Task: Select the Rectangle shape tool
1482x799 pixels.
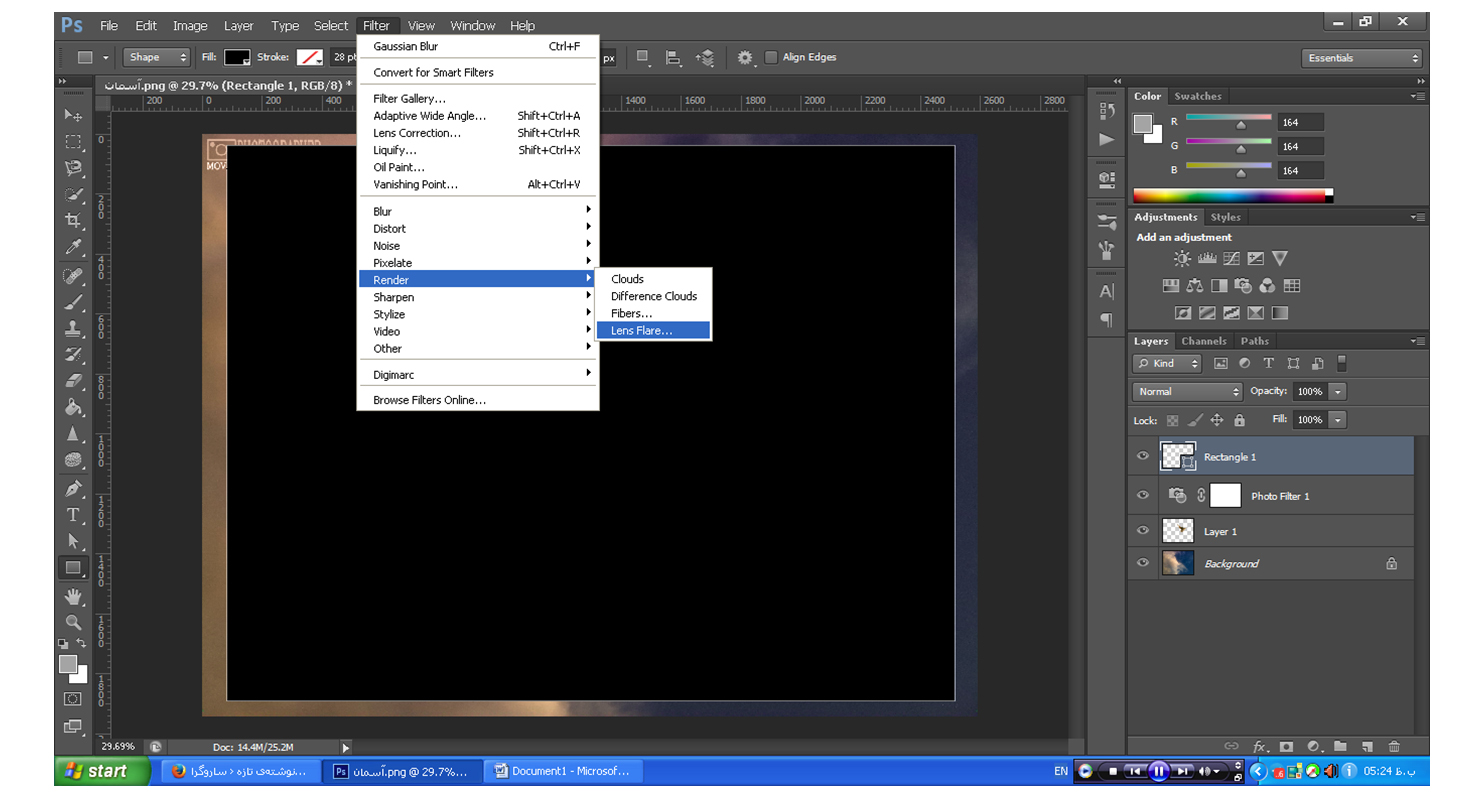Action: [73, 568]
